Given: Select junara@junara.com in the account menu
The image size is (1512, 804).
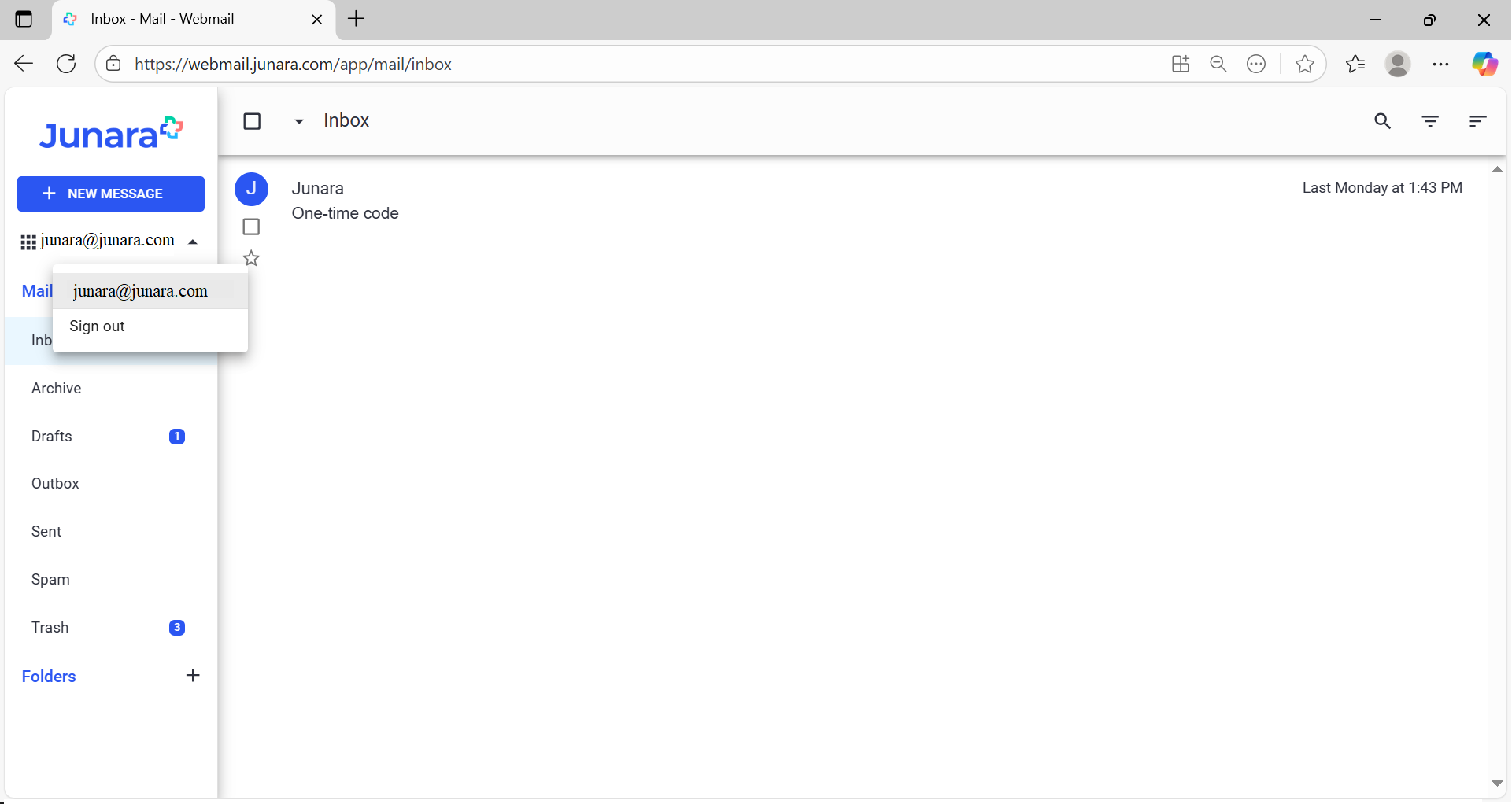Looking at the screenshot, I should point(150,291).
